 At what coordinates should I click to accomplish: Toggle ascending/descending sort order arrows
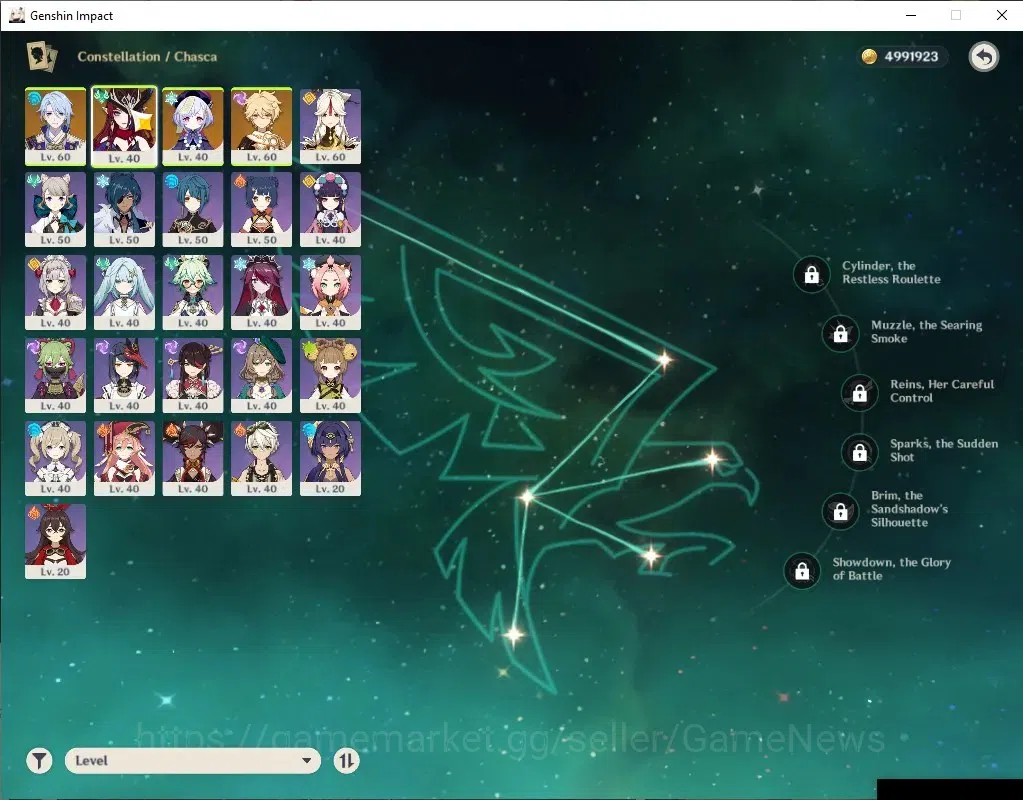tap(346, 760)
